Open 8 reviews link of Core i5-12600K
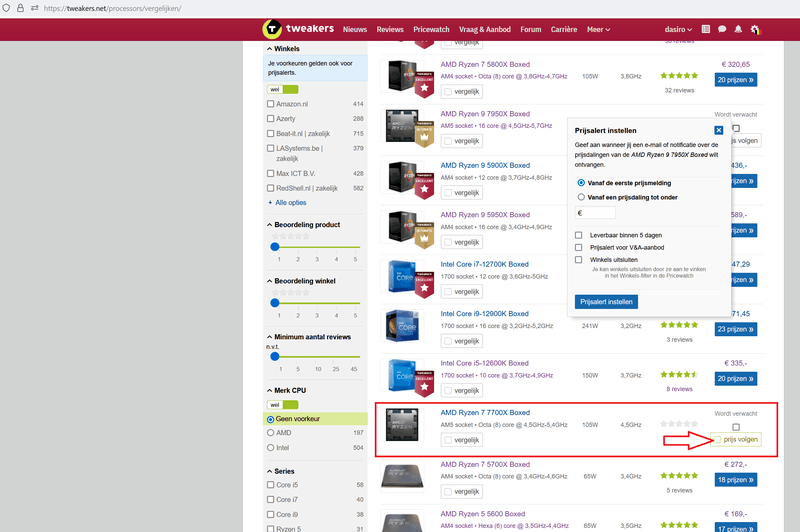The height and width of the screenshot is (532, 800). click(679, 389)
